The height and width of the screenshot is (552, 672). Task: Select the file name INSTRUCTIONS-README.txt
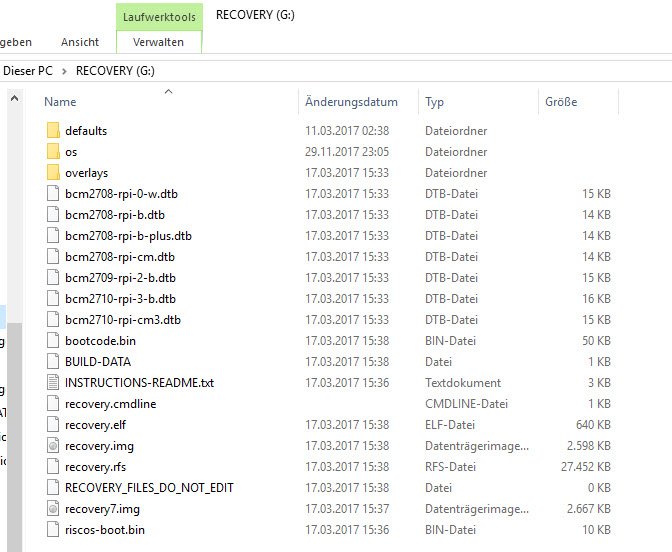coord(139,383)
